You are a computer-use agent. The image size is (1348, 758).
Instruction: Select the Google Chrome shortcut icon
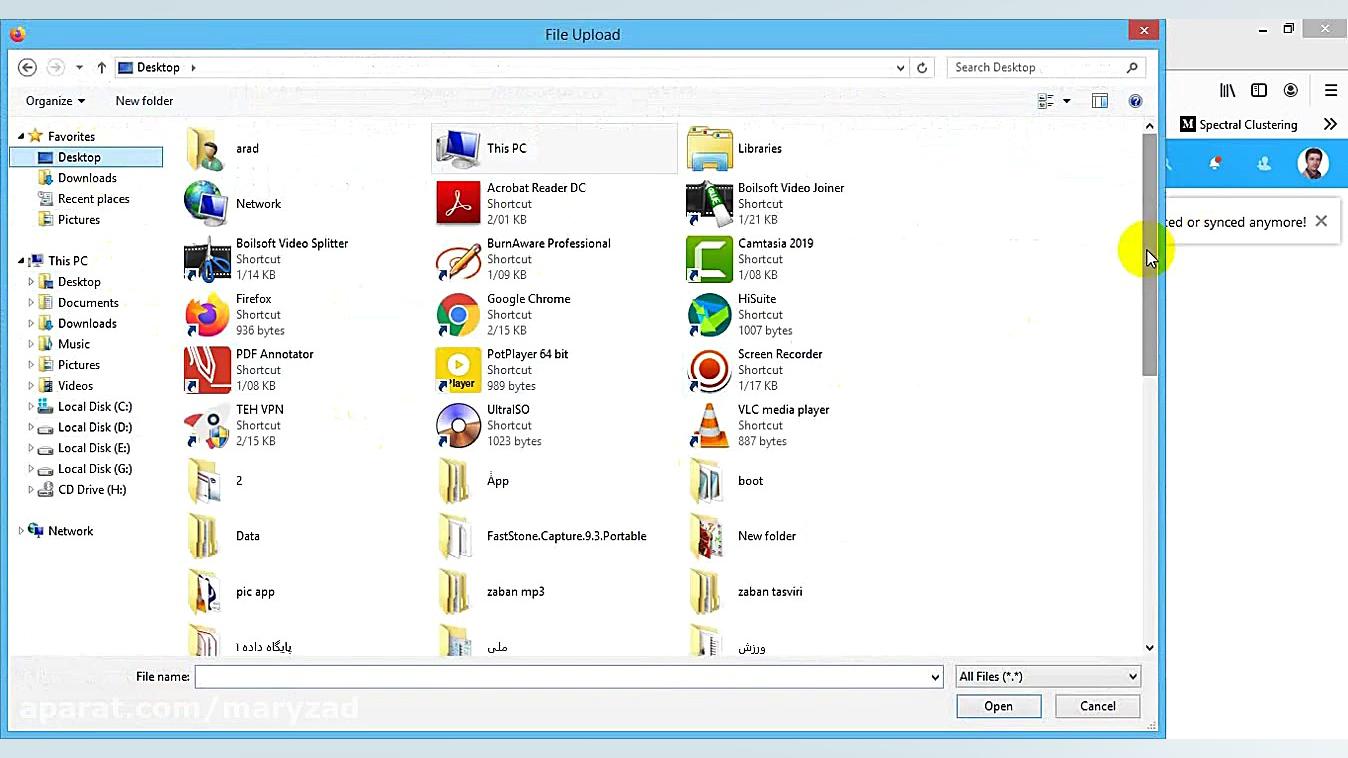(x=458, y=315)
